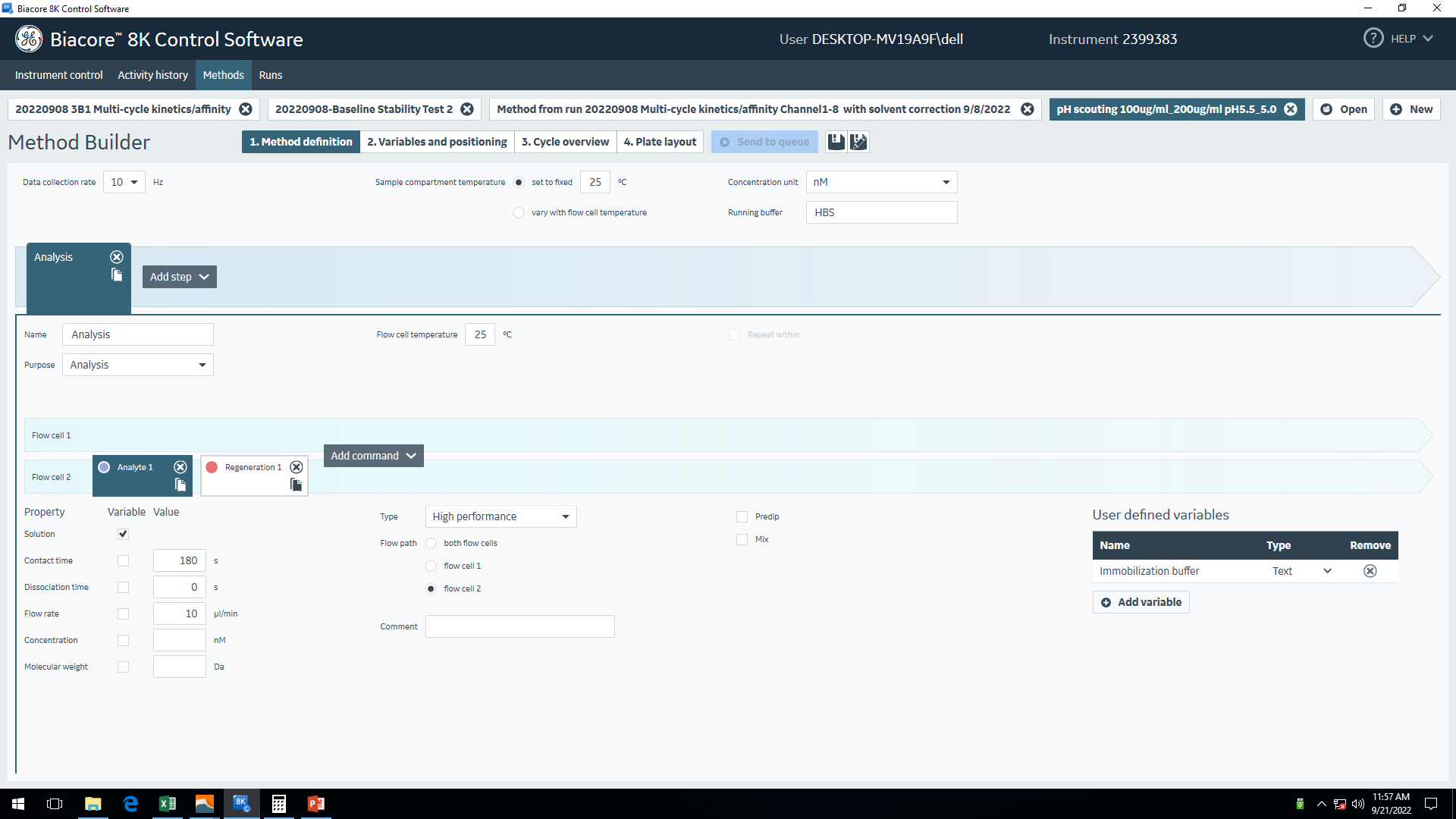The image size is (1456, 819).
Task: Click the Save method disk icon
Action: (x=836, y=142)
